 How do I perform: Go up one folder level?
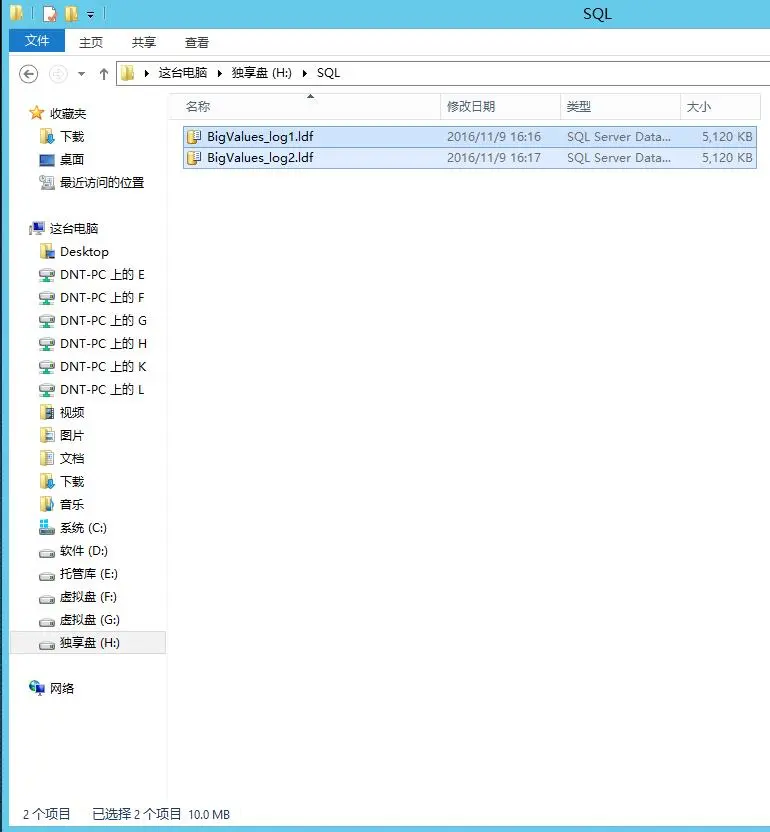point(104,74)
